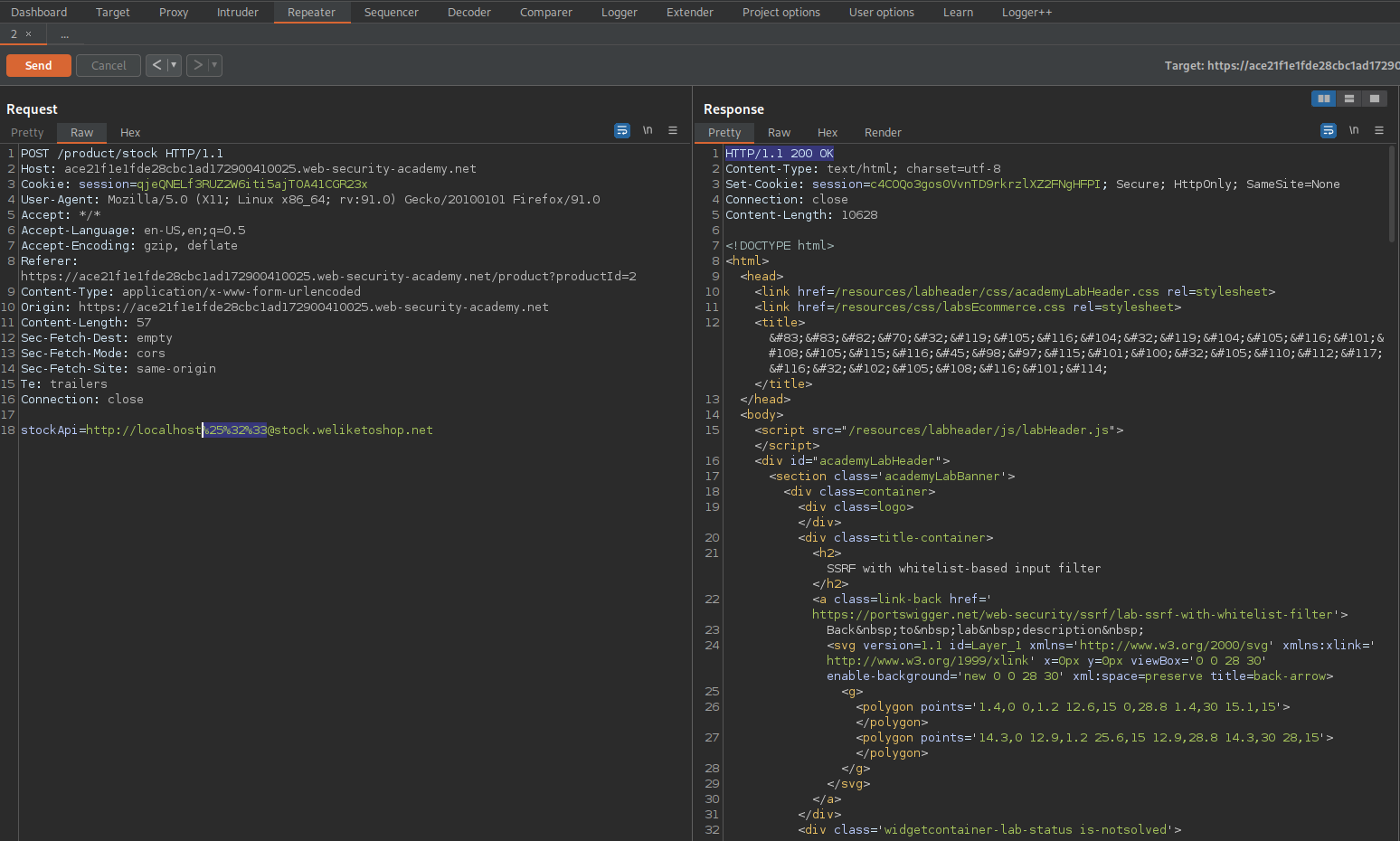Open the back history dropdown arrow
1400x841 pixels.
pyautogui.click(x=174, y=65)
